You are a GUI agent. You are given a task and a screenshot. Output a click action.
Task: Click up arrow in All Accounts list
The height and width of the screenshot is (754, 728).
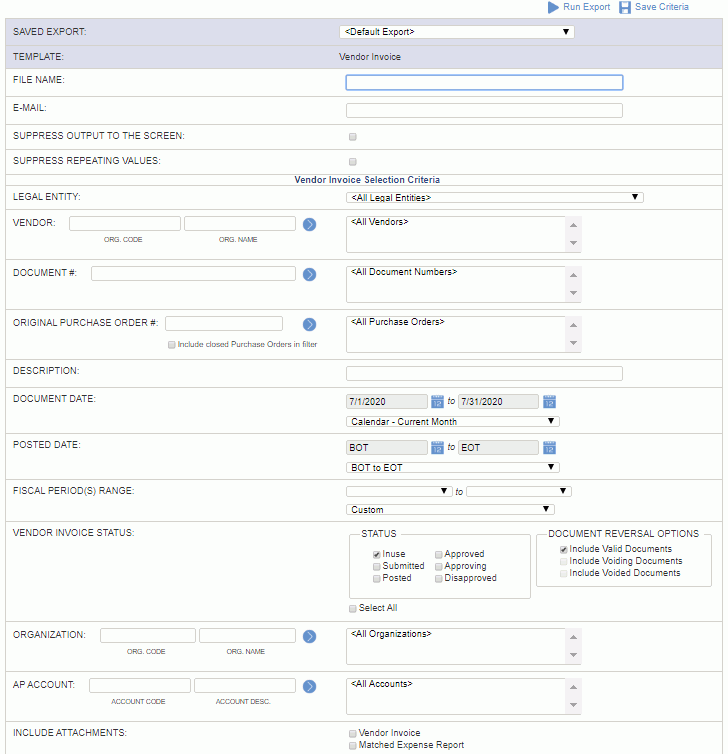click(573, 687)
